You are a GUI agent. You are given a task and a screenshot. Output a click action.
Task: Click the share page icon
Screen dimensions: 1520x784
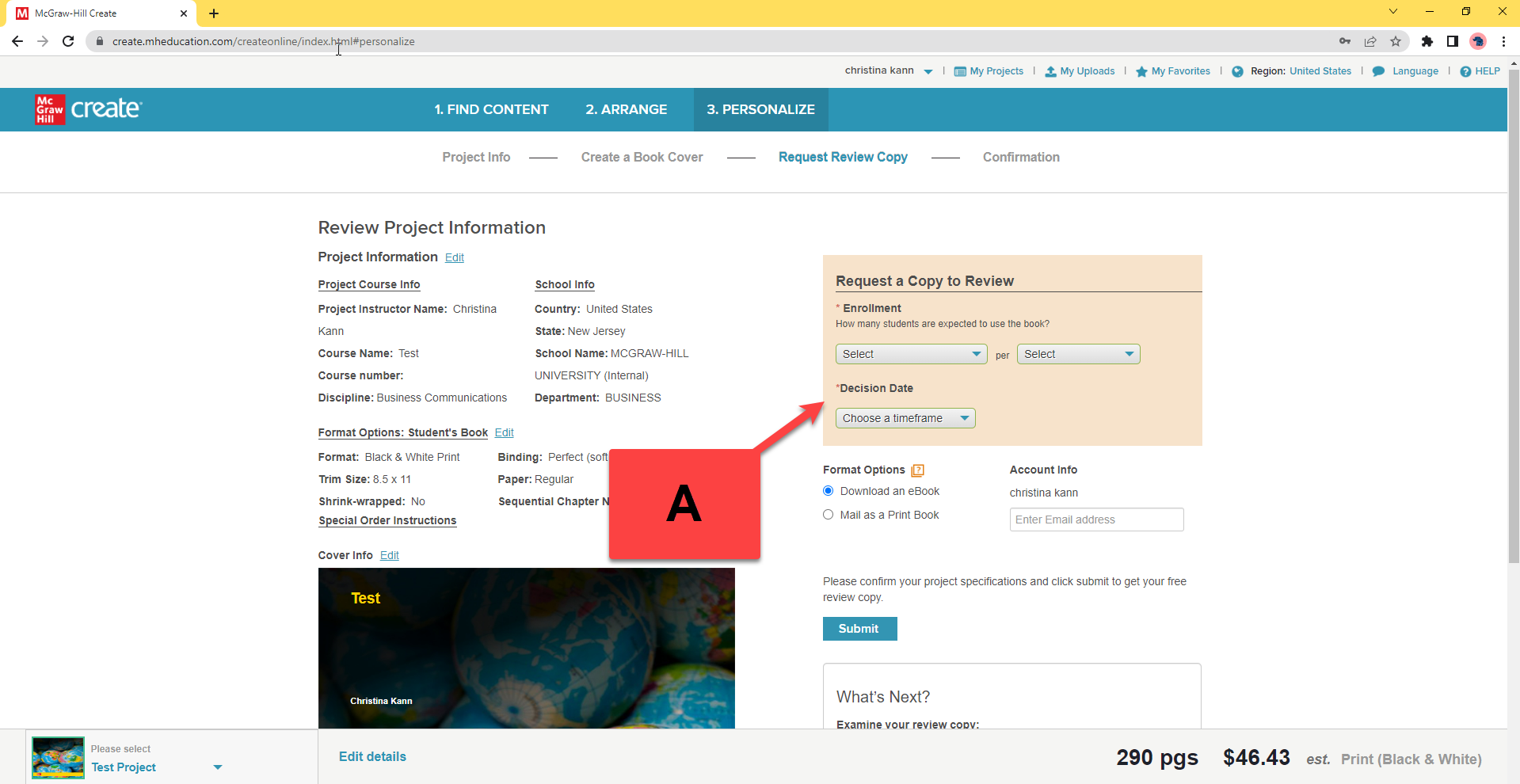(1370, 41)
